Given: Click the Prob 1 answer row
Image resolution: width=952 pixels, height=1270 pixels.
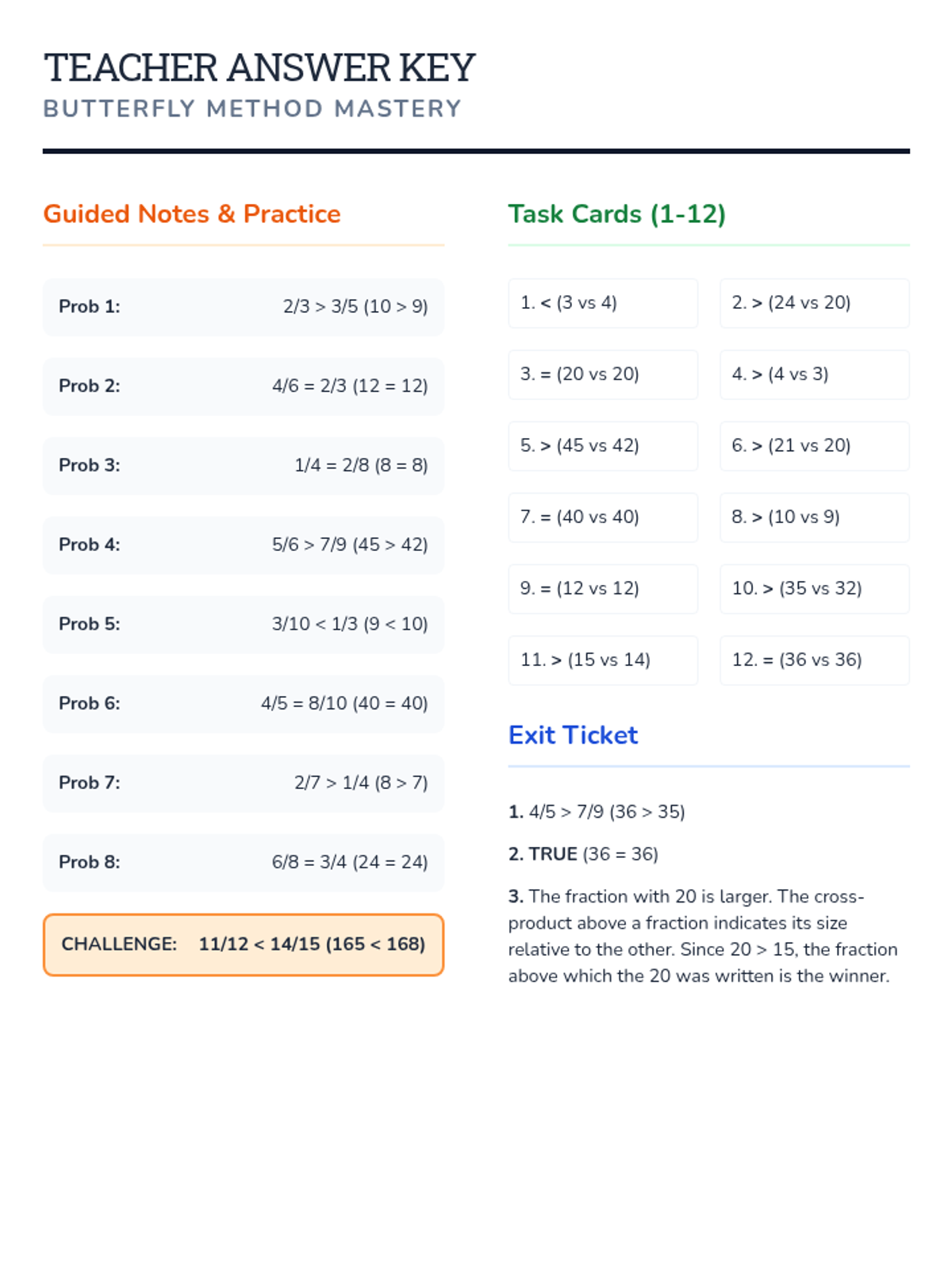Looking at the screenshot, I should 243,306.
